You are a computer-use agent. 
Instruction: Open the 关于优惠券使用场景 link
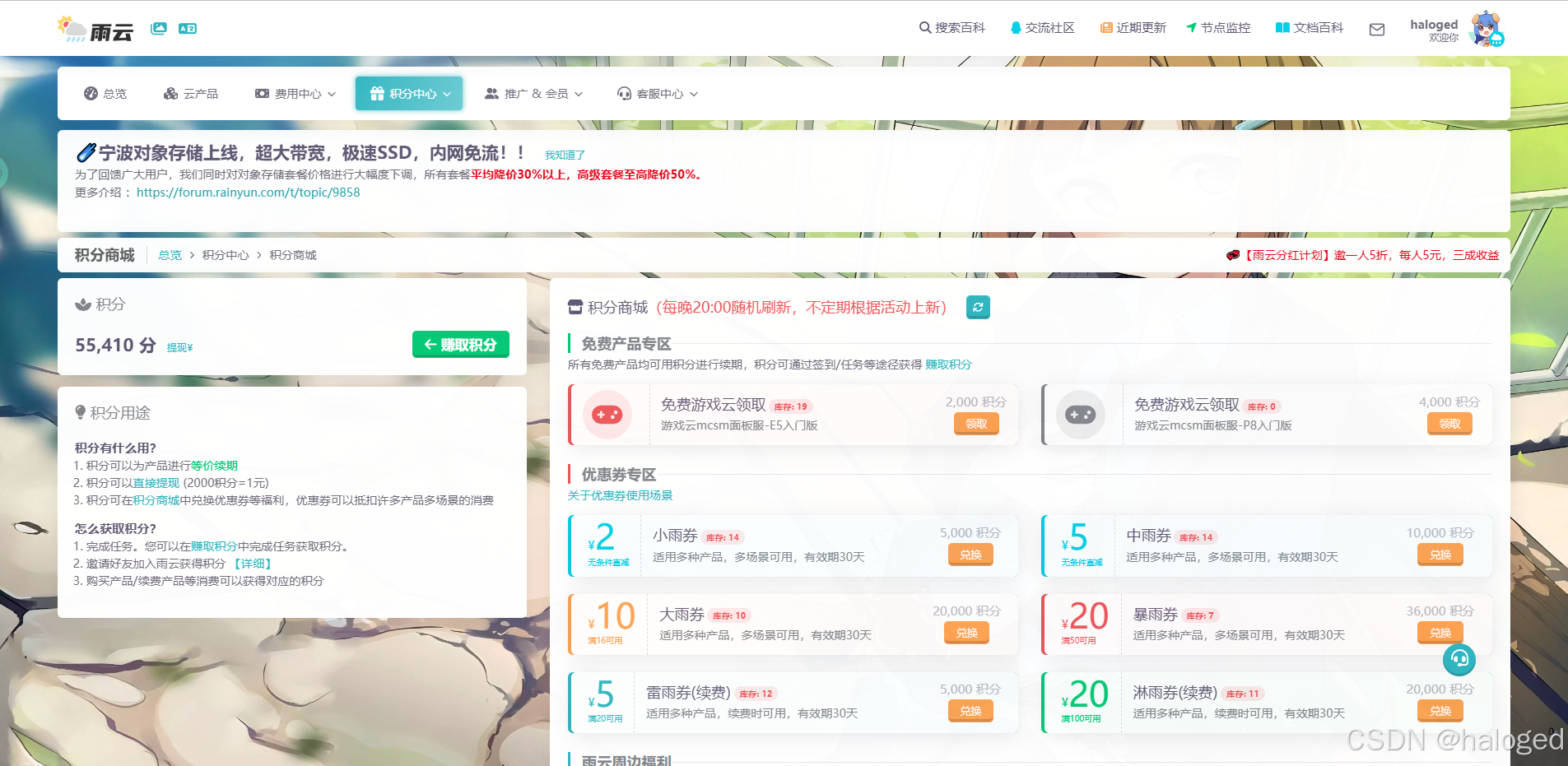point(620,495)
